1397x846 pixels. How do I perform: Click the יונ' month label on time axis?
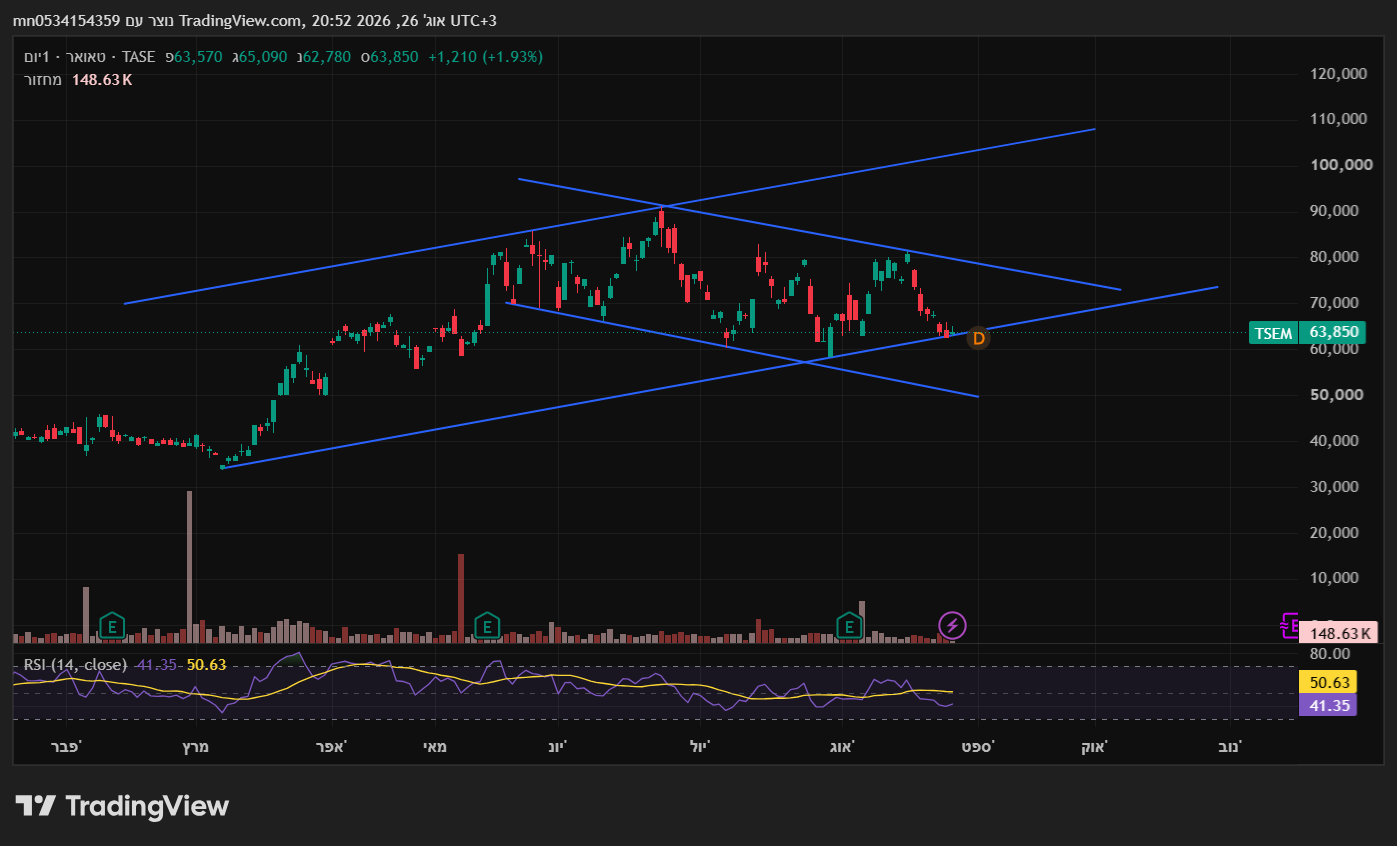557,746
